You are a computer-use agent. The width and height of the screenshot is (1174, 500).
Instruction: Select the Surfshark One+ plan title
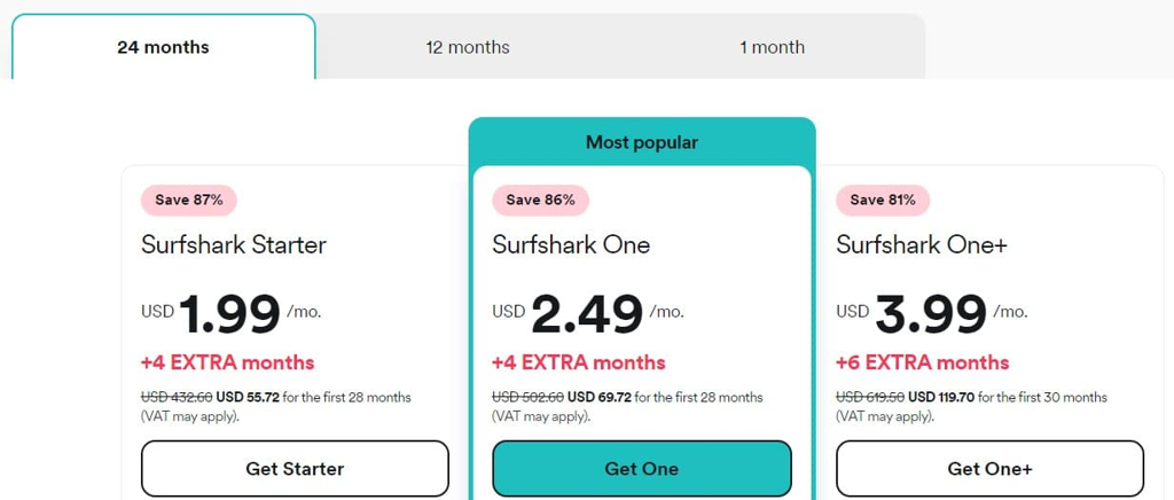coord(921,245)
